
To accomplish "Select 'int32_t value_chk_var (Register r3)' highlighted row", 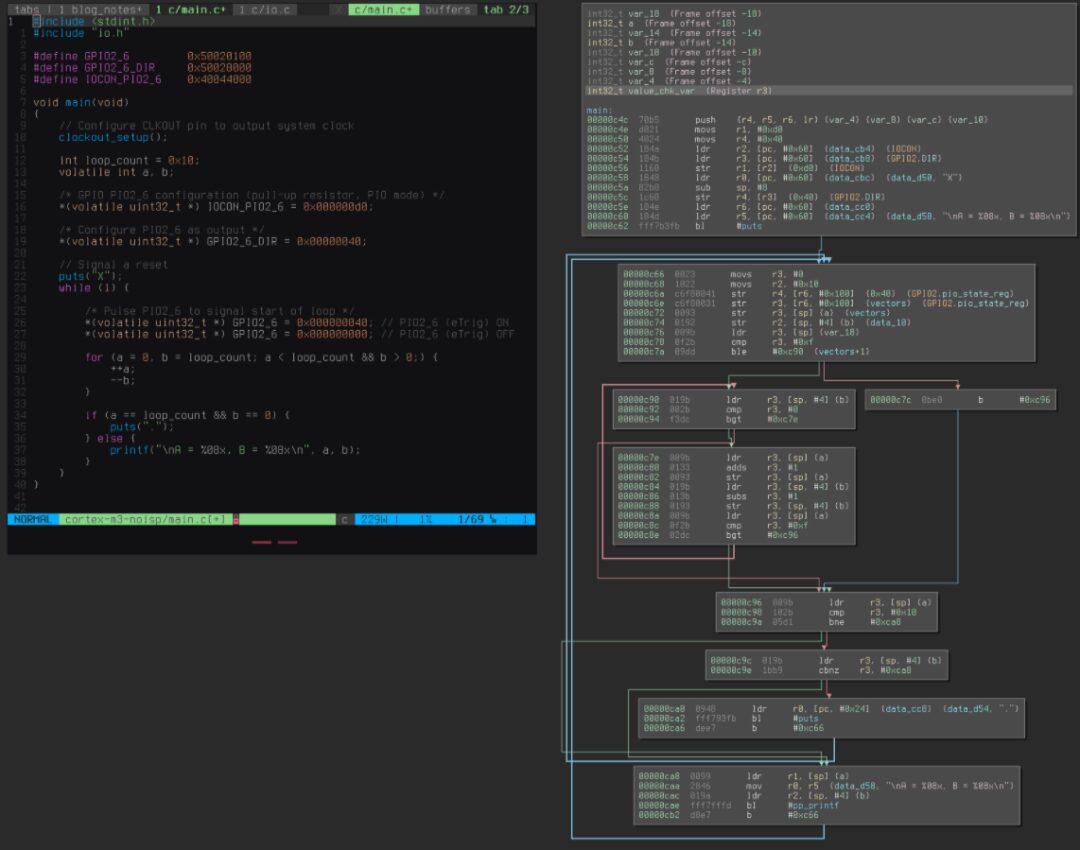I will click(x=829, y=90).
